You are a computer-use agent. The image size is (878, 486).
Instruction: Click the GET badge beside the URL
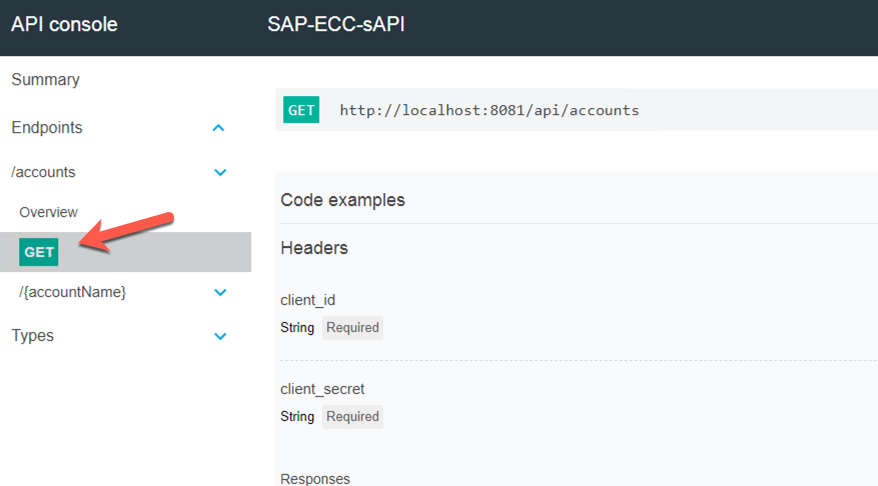click(x=301, y=110)
